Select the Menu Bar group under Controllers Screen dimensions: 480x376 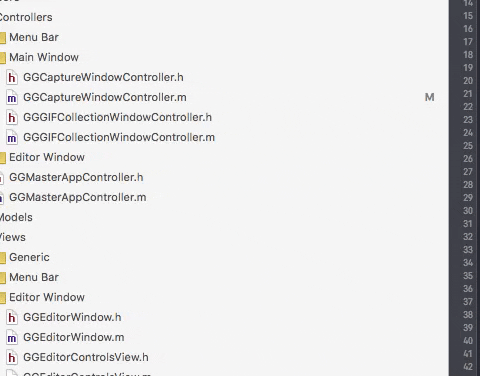click(34, 37)
